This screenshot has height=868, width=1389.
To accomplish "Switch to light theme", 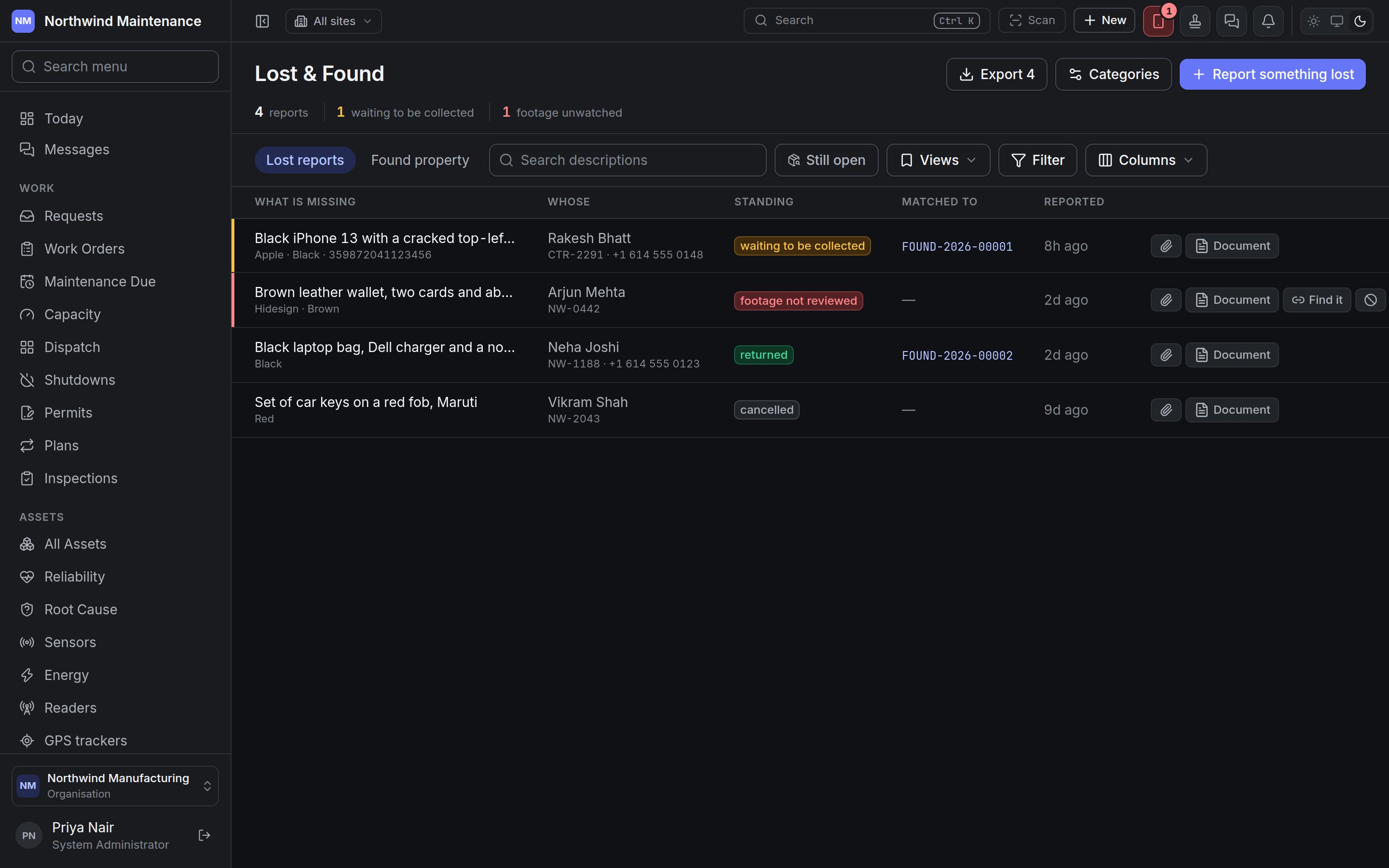I will coord(1314,21).
